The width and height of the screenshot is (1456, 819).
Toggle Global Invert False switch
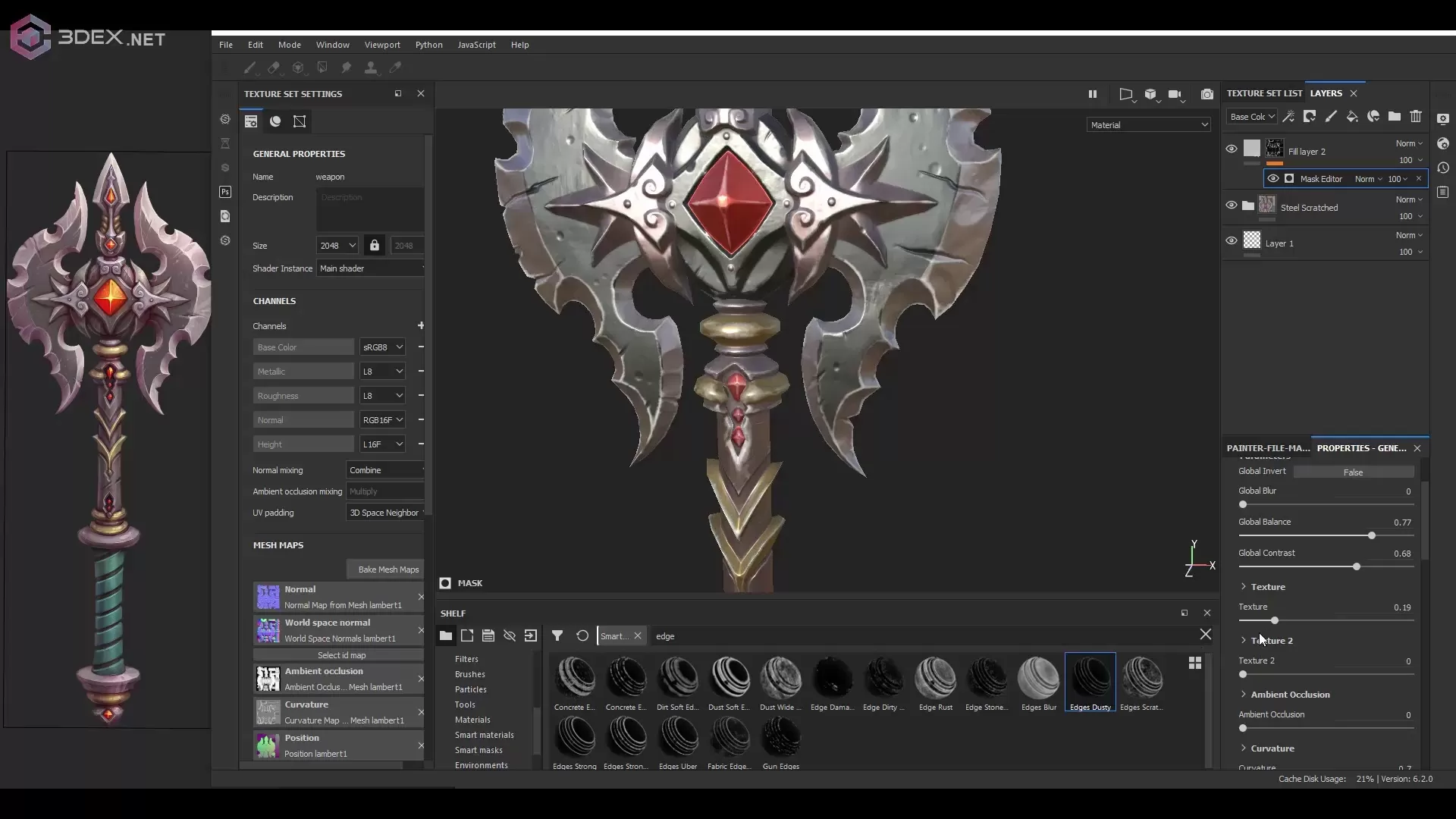[x=1353, y=472]
